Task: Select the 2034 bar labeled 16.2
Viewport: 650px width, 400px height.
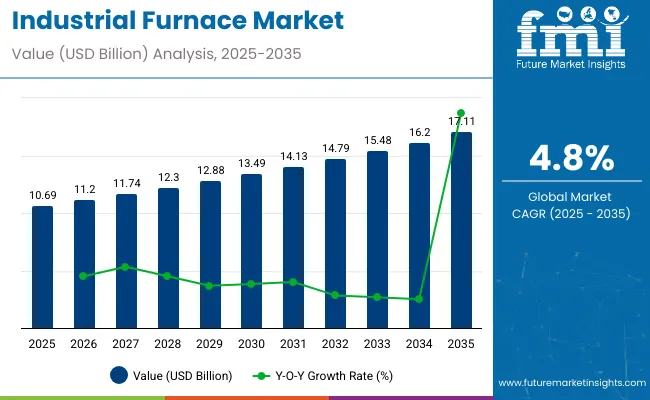Action: (x=419, y=236)
